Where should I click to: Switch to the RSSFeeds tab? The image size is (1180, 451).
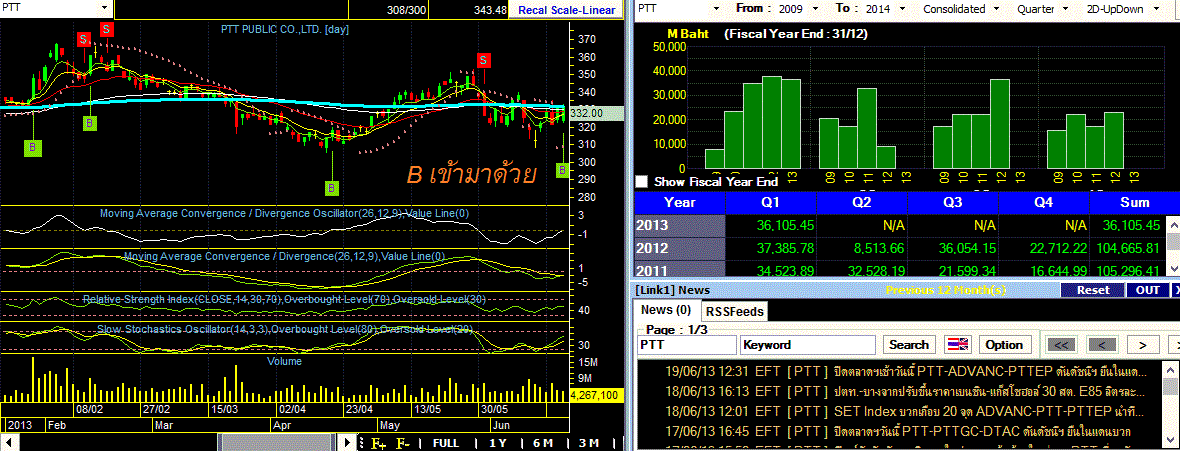734,311
